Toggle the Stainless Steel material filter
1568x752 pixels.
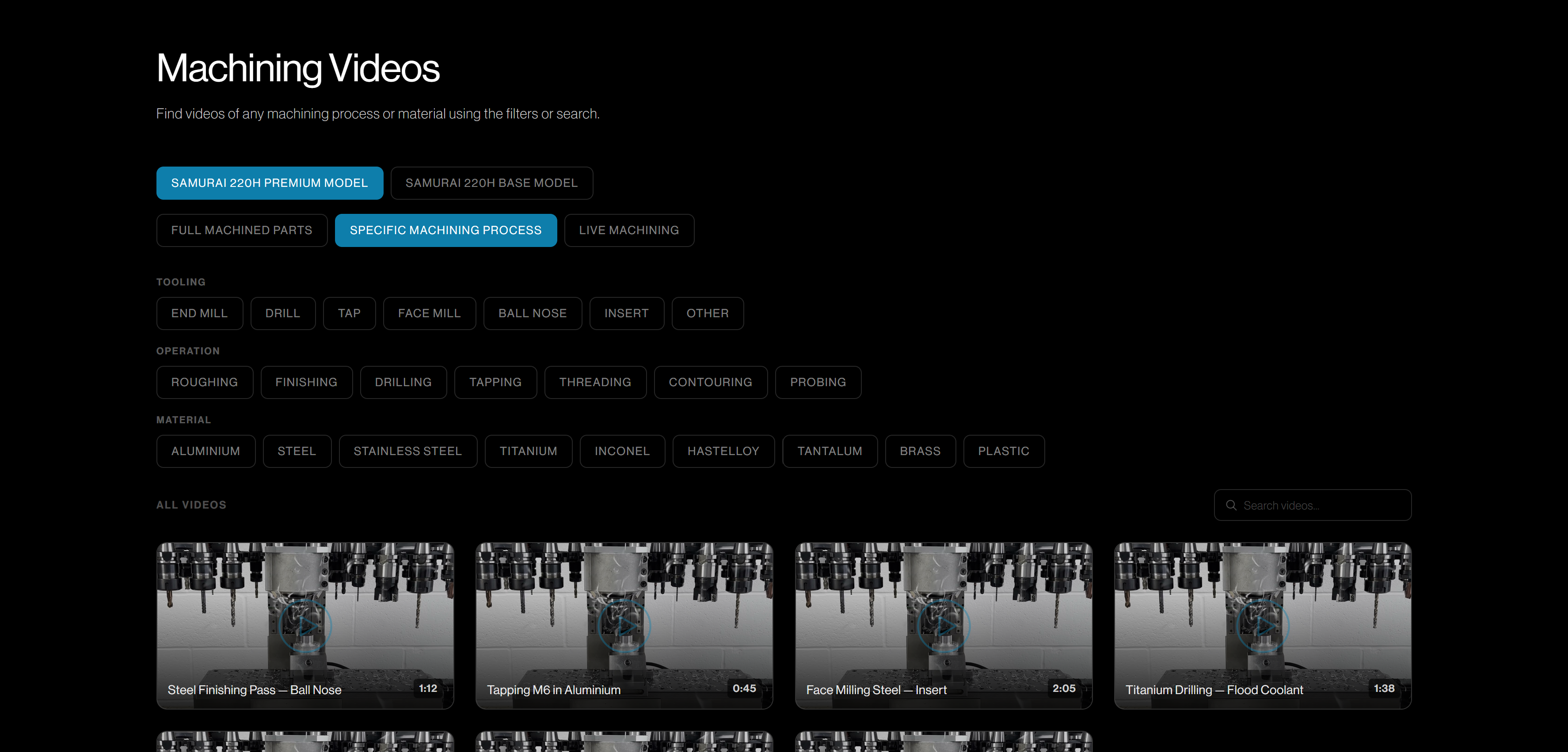click(x=408, y=452)
